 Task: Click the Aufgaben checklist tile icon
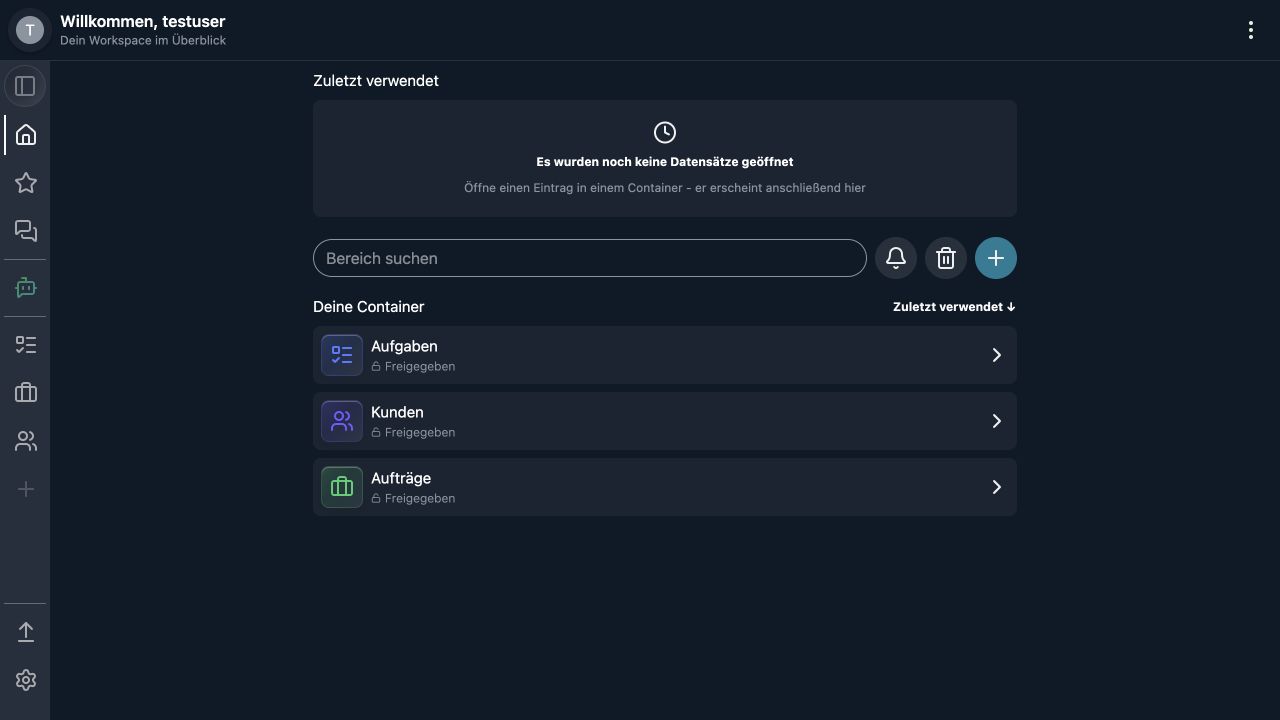click(342, 355)
